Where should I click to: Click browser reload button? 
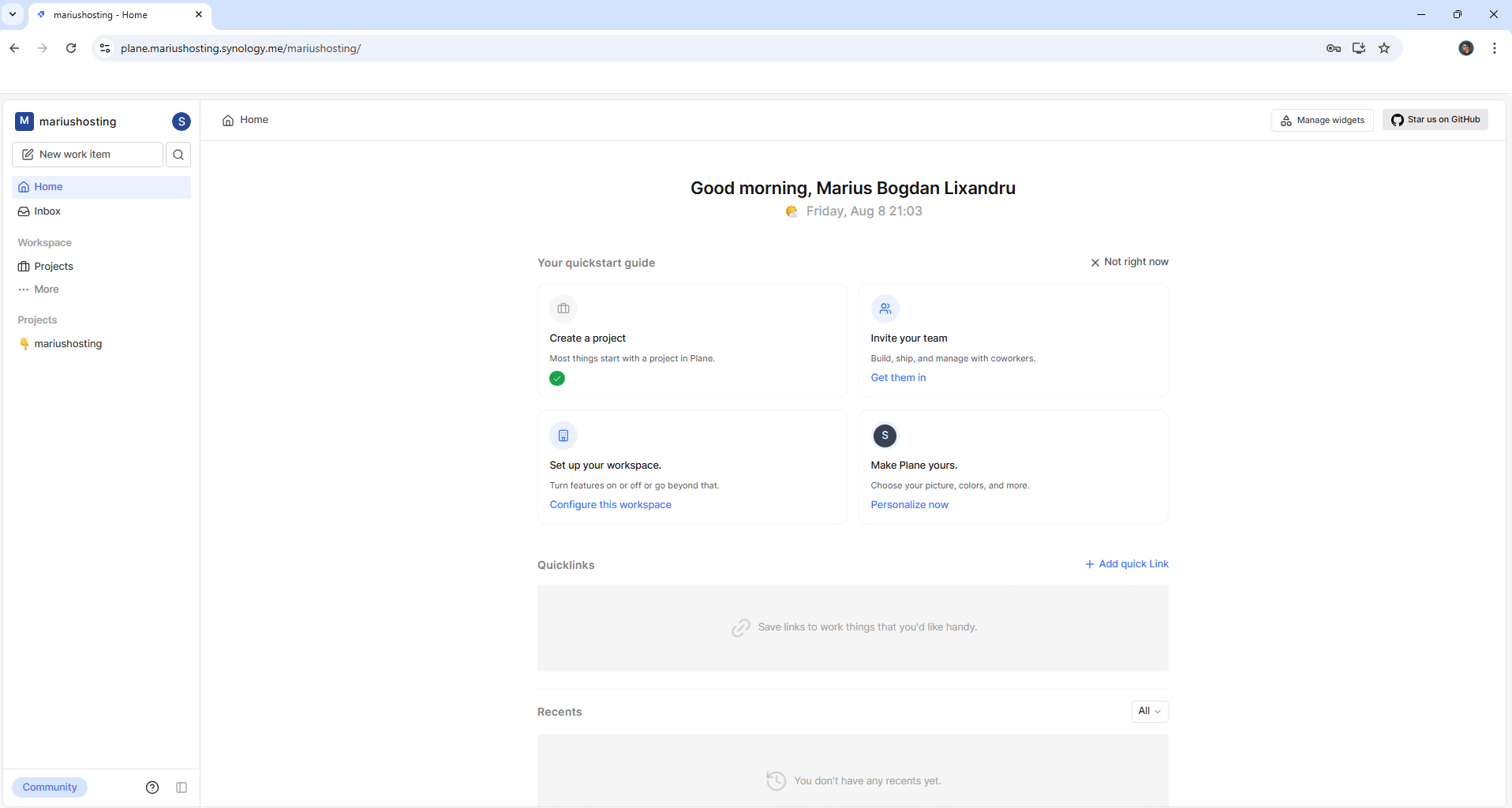point(71,48)
